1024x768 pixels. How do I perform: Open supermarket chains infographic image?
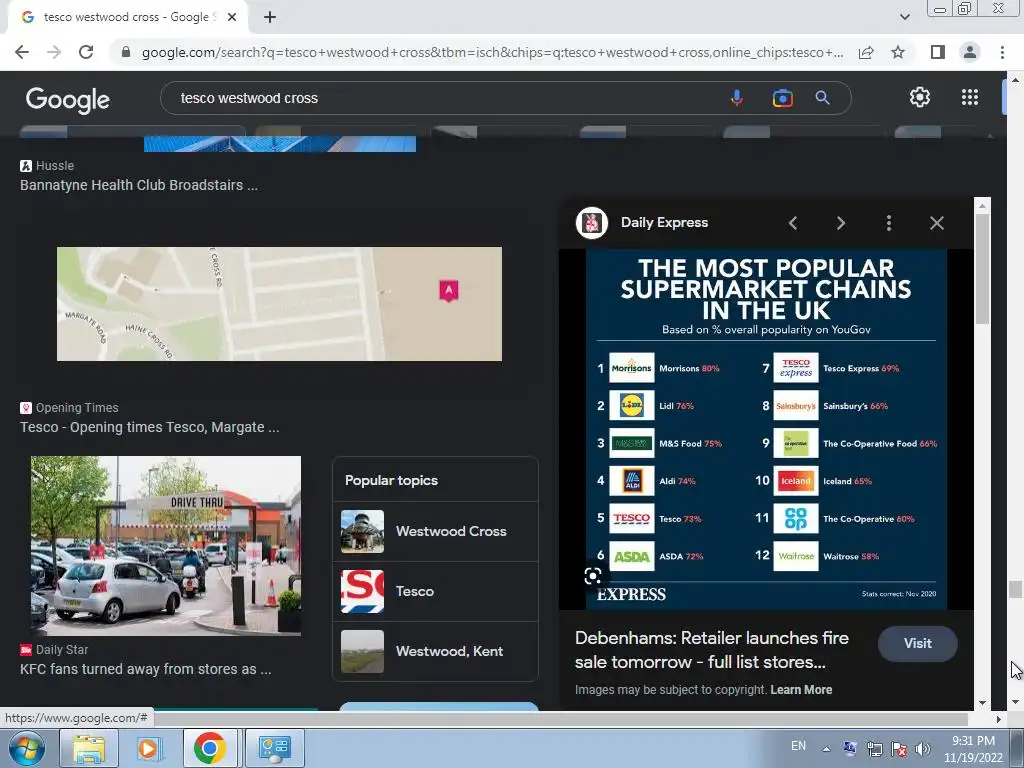(x=766, y=429)
